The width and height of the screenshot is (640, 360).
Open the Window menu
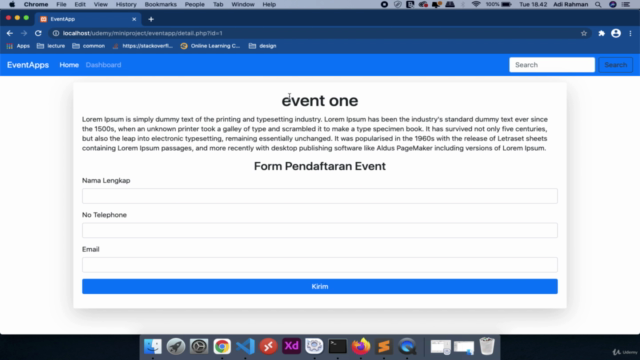coord(243,4)
